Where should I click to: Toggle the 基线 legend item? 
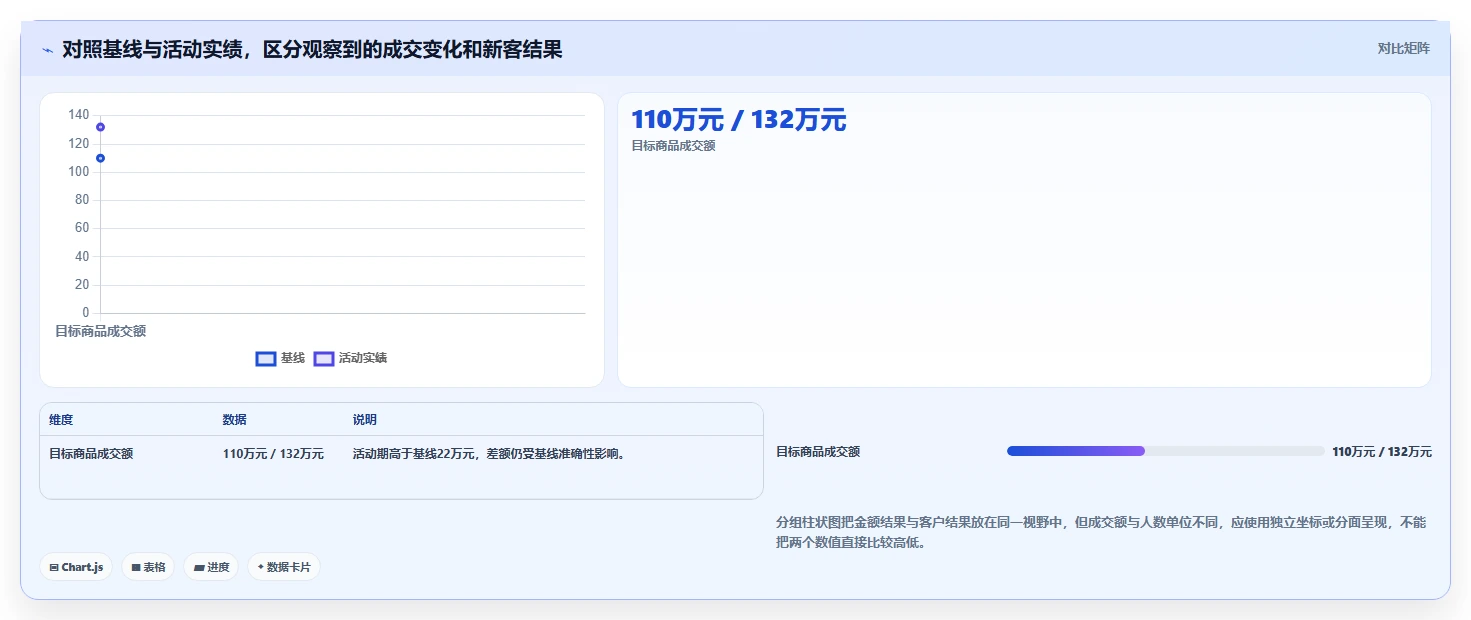[280, 358]
